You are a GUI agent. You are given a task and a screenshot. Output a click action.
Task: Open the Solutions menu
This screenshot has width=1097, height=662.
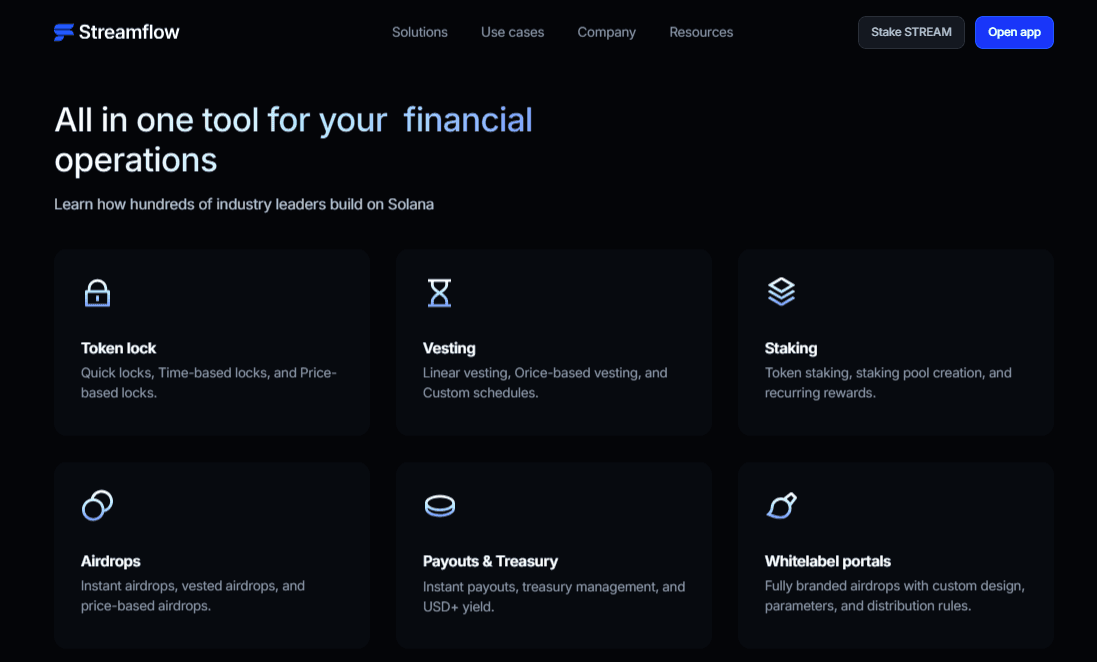tap(420, 32)
